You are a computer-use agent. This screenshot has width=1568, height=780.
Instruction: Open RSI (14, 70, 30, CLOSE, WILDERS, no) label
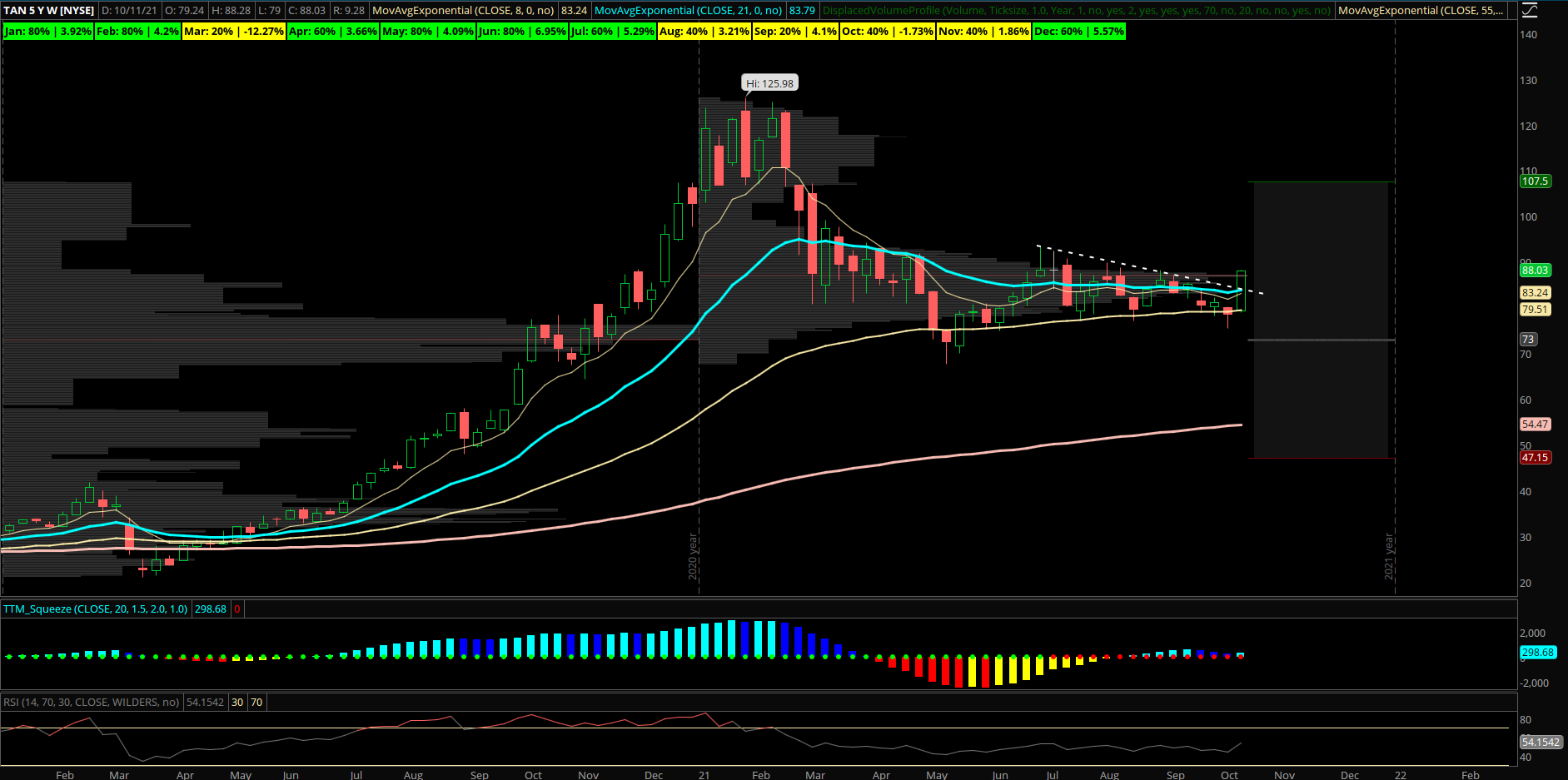coord(92,703)
